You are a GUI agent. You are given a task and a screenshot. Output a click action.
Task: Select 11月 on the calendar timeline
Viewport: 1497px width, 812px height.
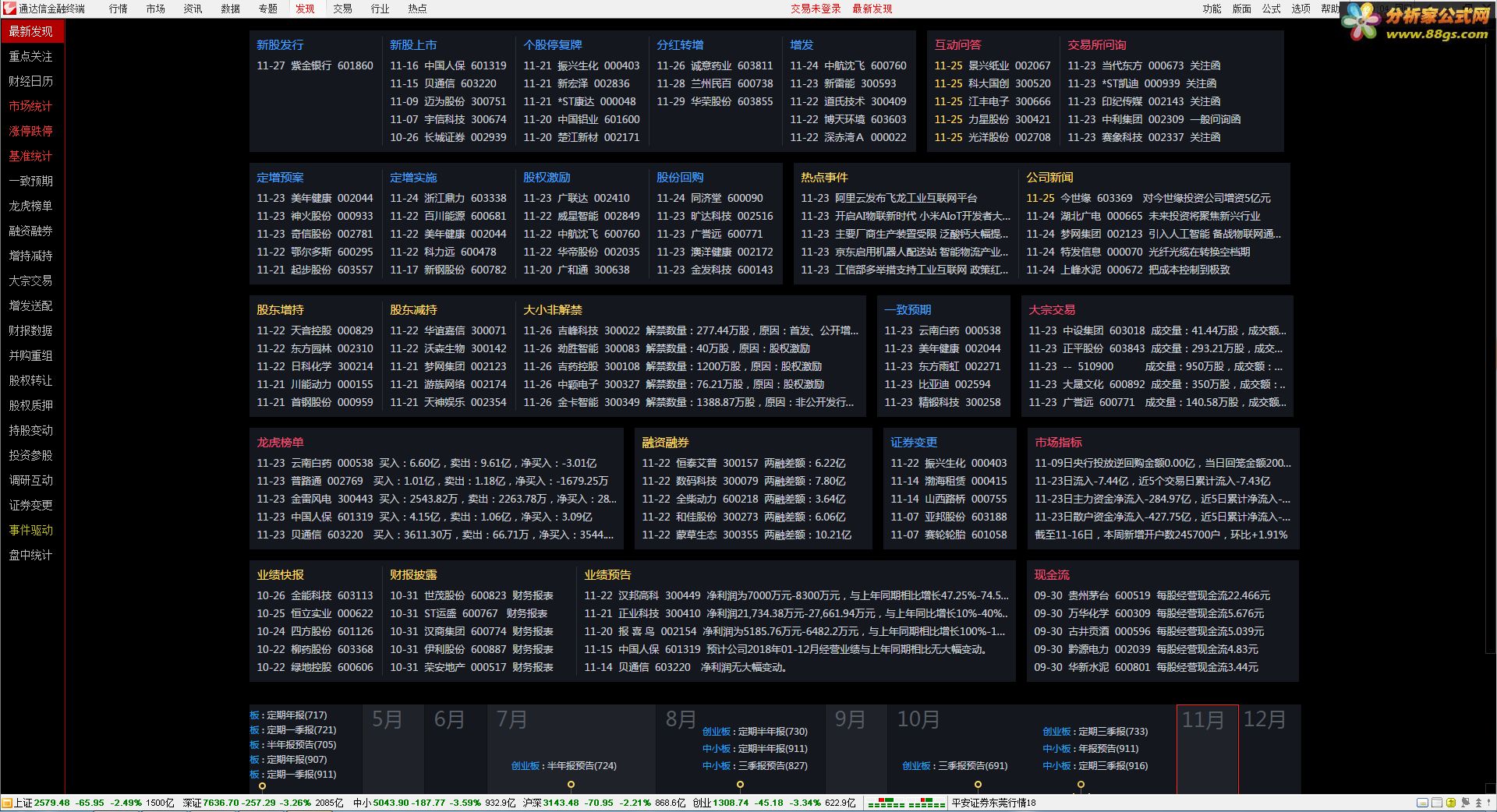point(1208,748)
